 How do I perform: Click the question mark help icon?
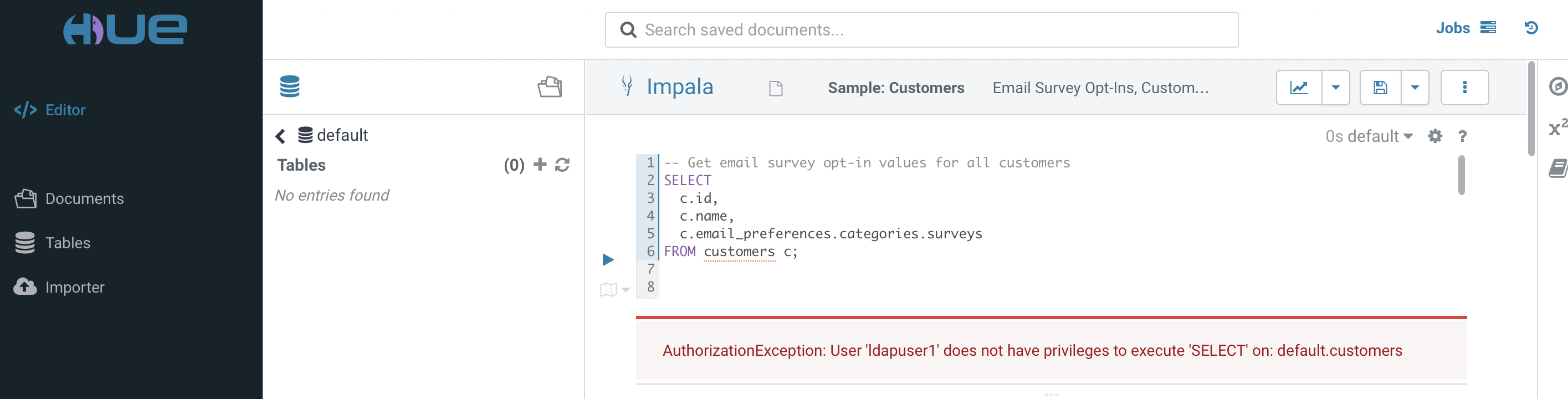tap(1462, 136)
